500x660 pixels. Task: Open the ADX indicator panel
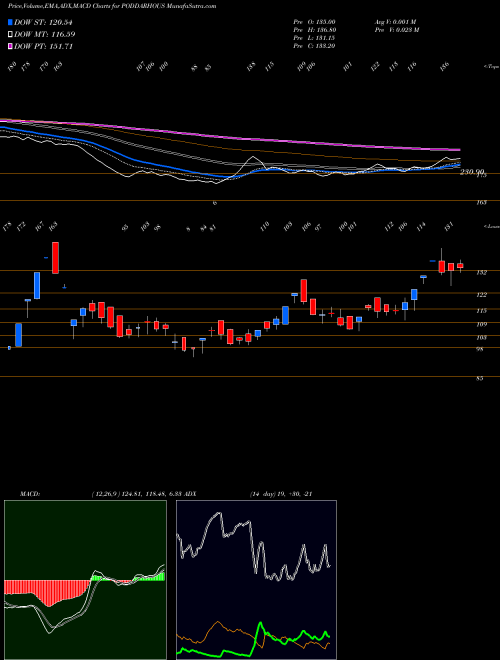[256, 580]
